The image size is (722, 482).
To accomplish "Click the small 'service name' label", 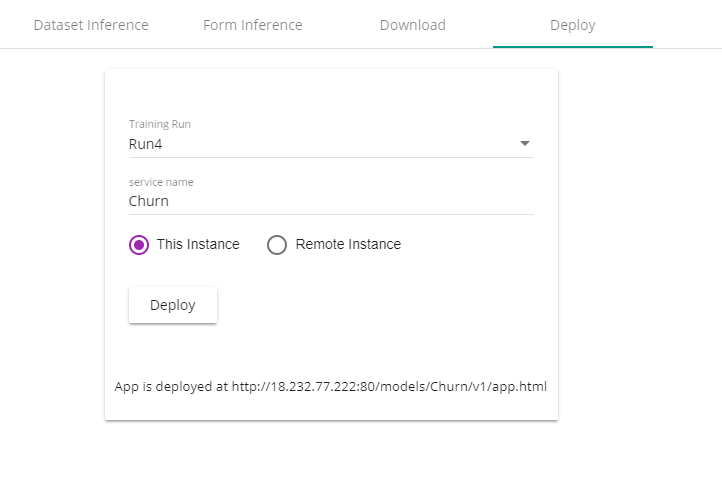I will click(x=161, y=182).
